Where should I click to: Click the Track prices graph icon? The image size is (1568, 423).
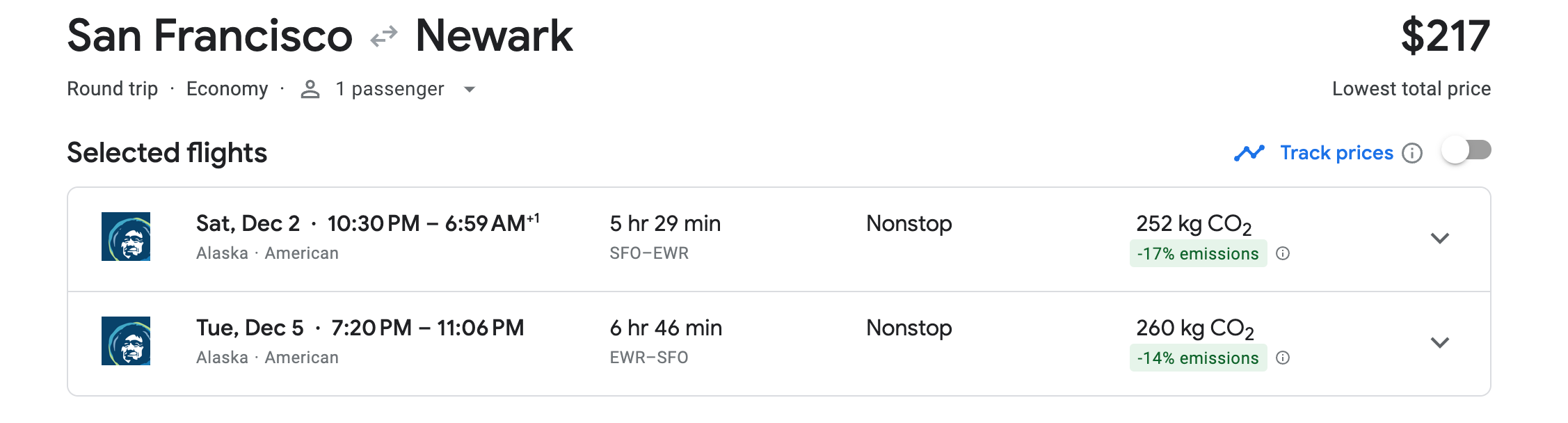pyautogui.click(x=1249, y=153)
